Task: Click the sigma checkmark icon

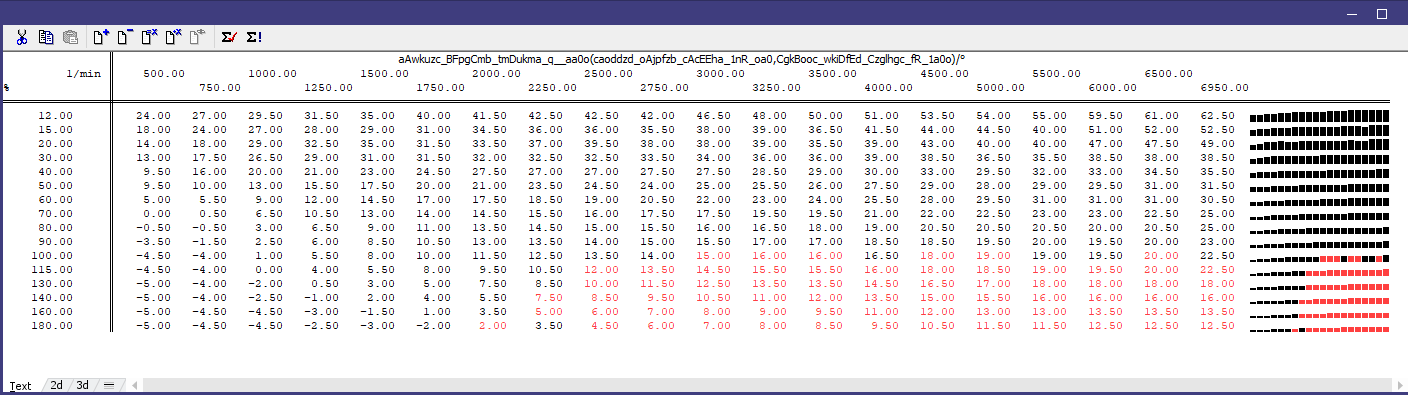Action: tap(229, 37)
